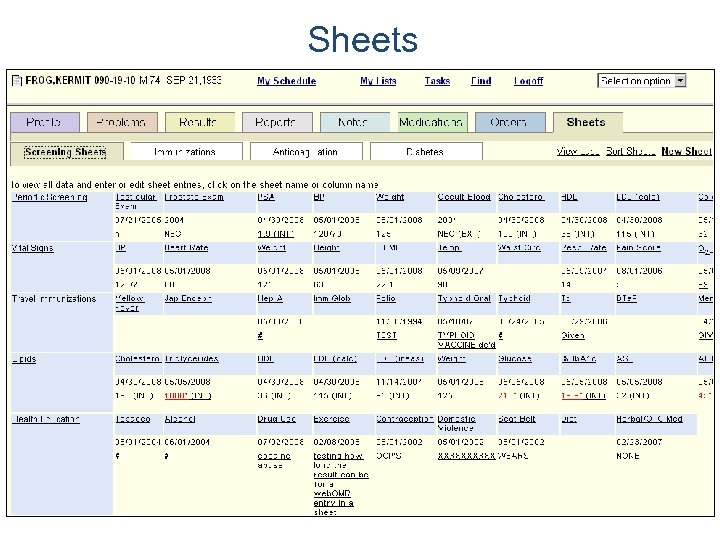Click the Find link
Image resolution: width=720 pixels, height=540 pixels.
[481, 81]
